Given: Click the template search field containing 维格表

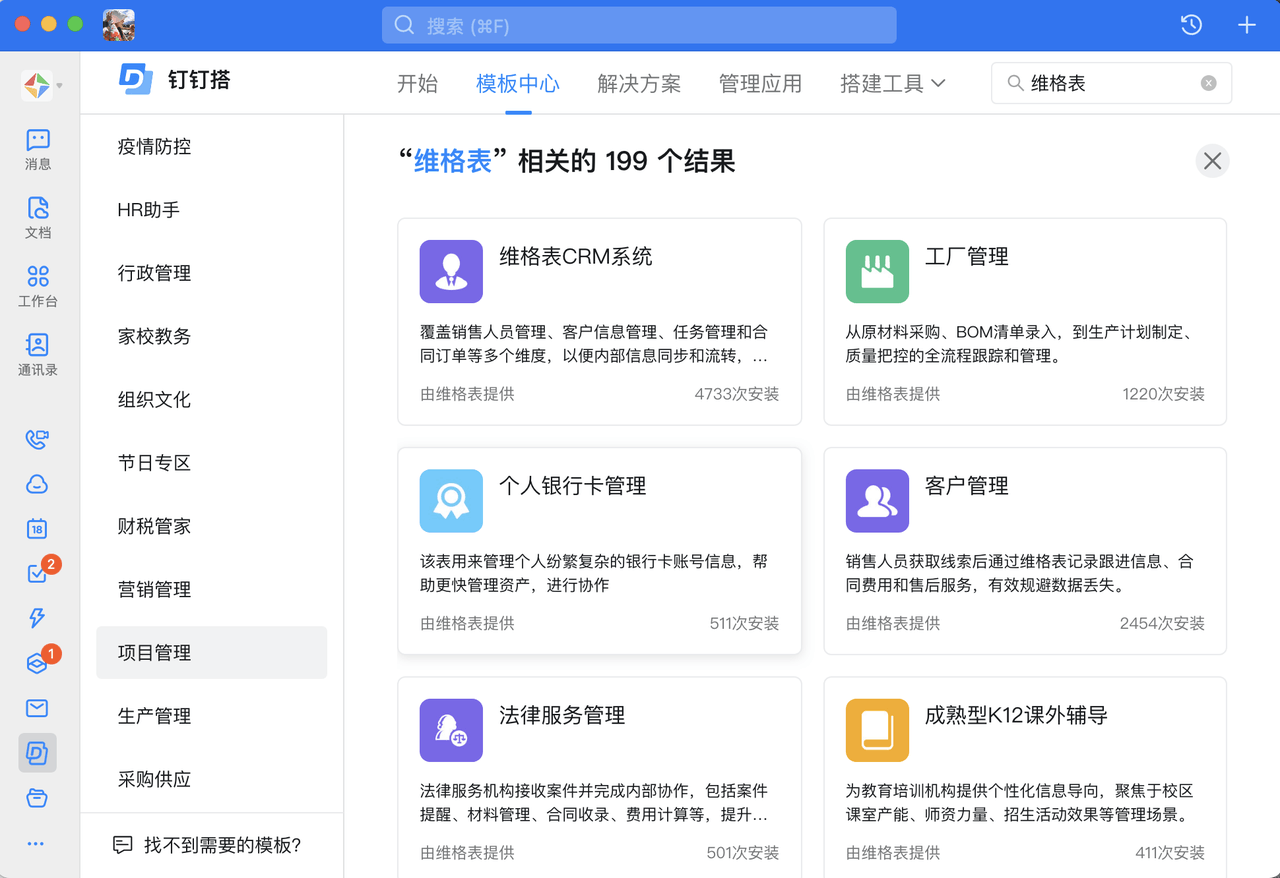Looking at the screenshot, I should click(x=1111, y=83).
